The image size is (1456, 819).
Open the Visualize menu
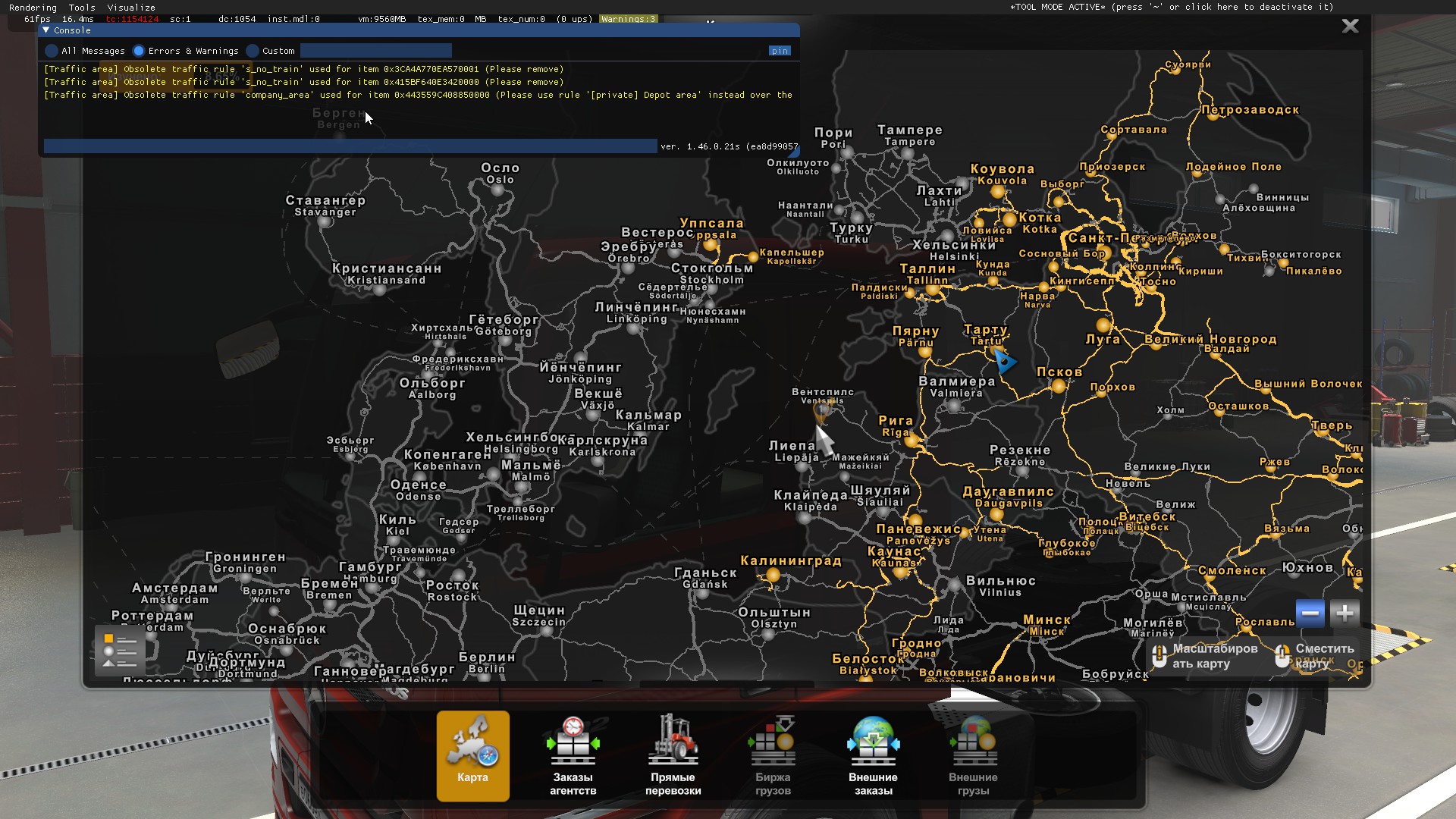pos(131,8)
